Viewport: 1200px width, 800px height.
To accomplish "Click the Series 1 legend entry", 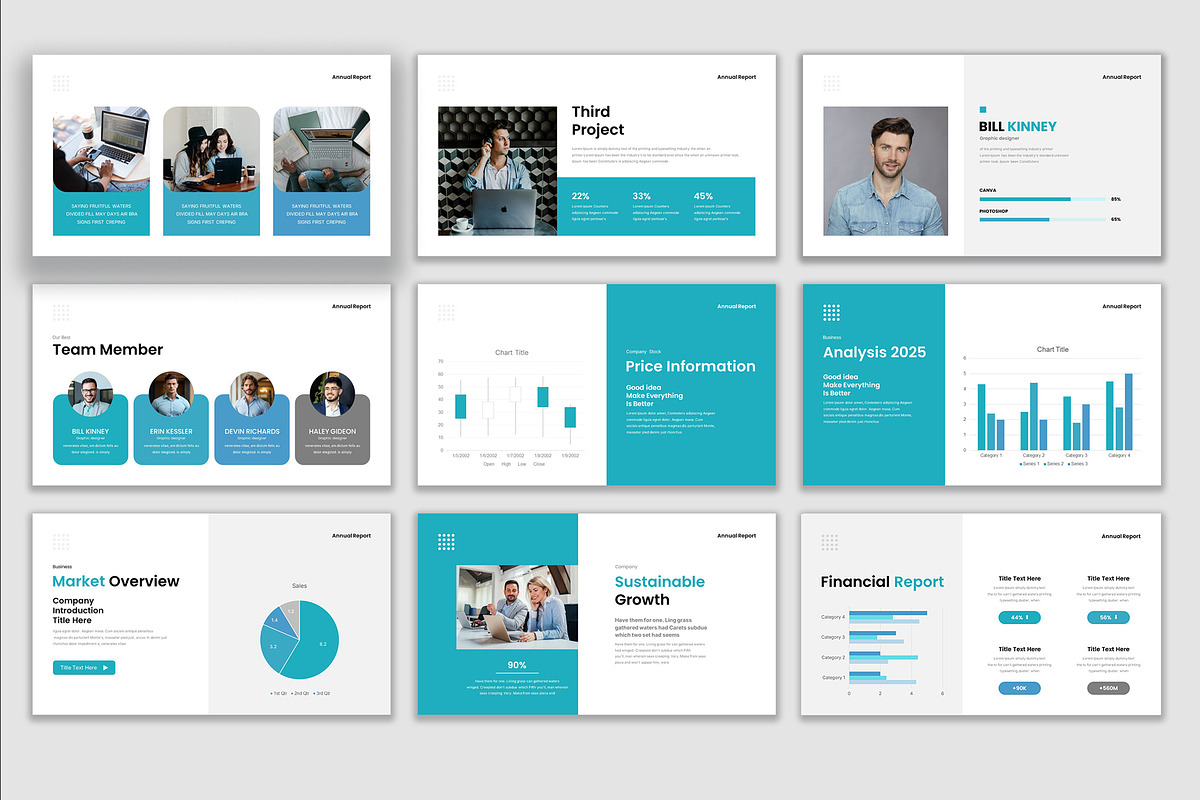I will 1029,464.
